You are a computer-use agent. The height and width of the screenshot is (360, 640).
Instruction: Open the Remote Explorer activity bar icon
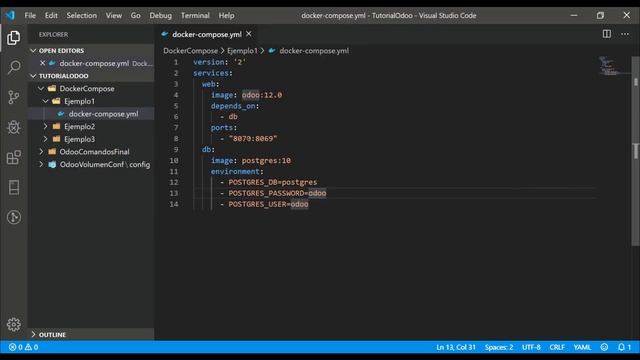pyautogui.click(x=13, y=187)
